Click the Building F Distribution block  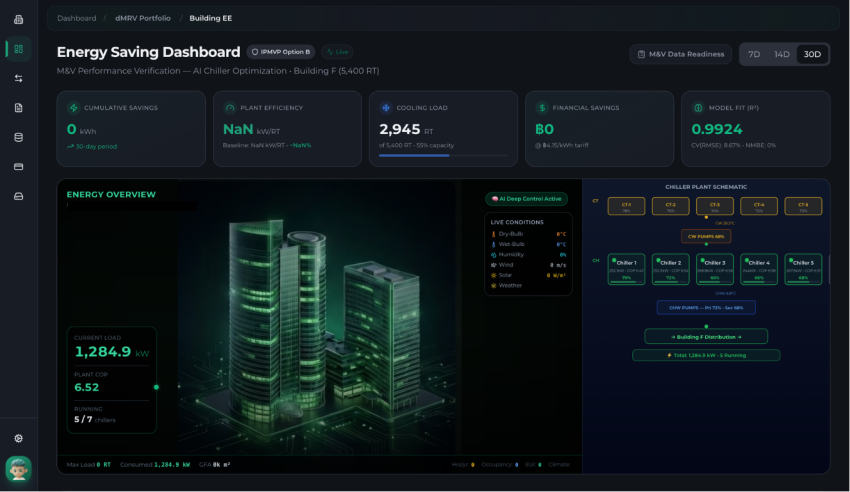click(706, 336)
